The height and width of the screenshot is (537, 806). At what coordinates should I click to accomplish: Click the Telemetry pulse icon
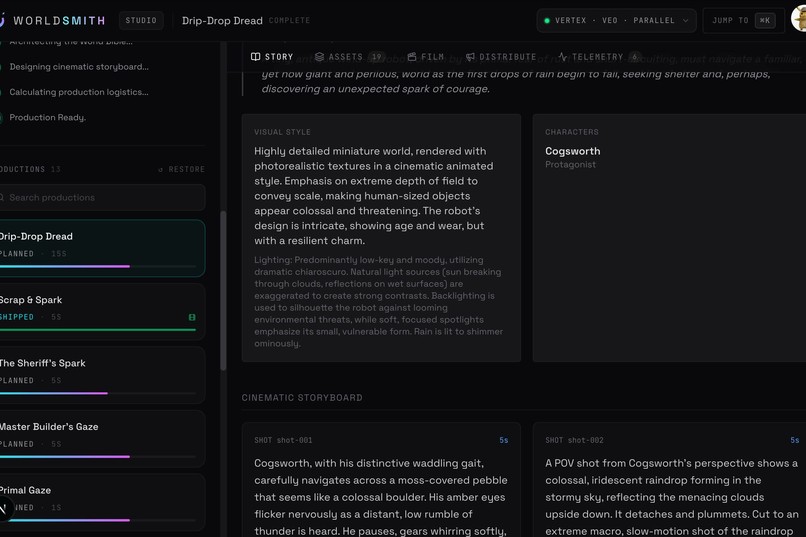pyautogui.click(x=563, y=57)
